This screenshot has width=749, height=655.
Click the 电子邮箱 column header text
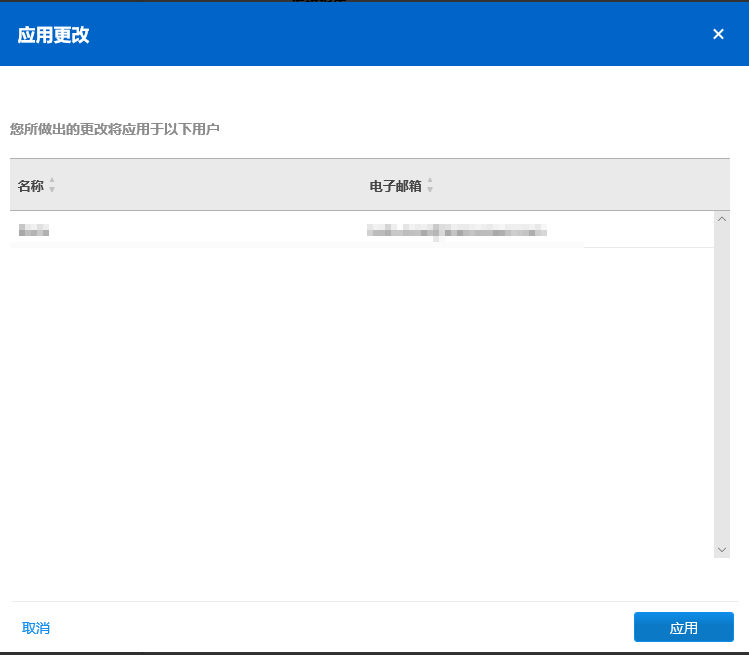pos(396,186)
